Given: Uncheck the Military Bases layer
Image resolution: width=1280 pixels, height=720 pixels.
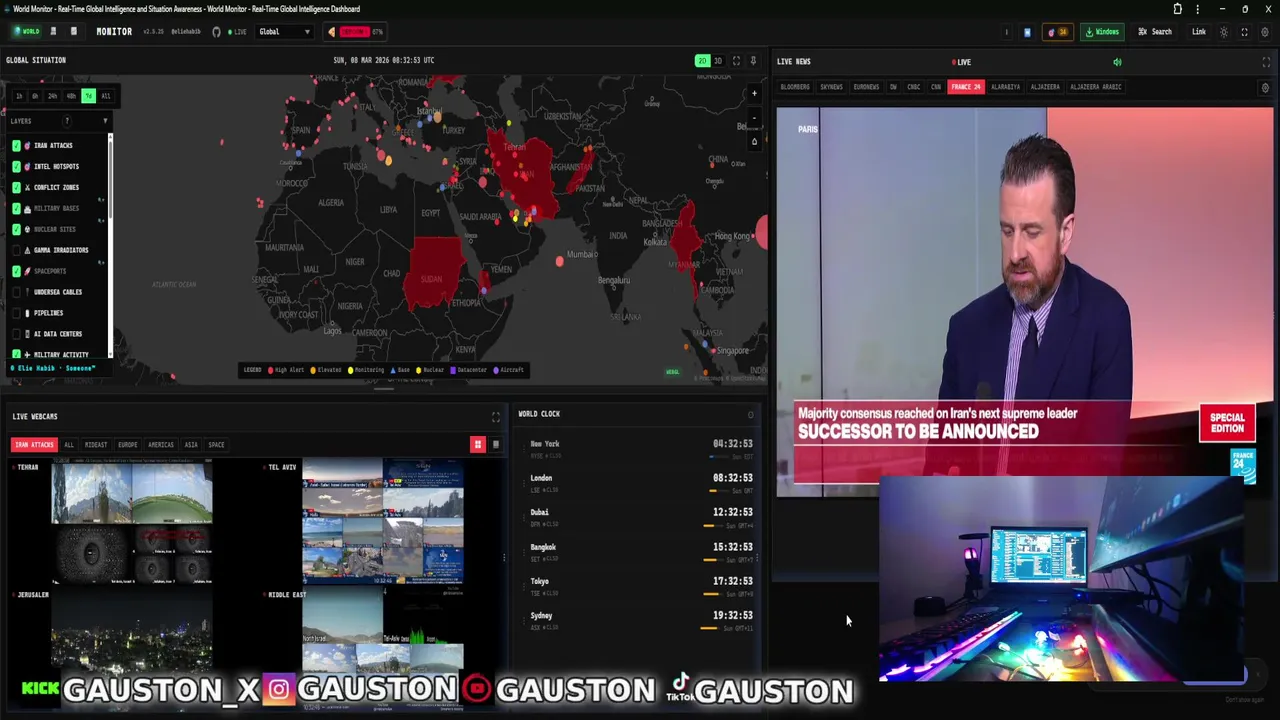Looking at the screenshot, I should 16,208.
